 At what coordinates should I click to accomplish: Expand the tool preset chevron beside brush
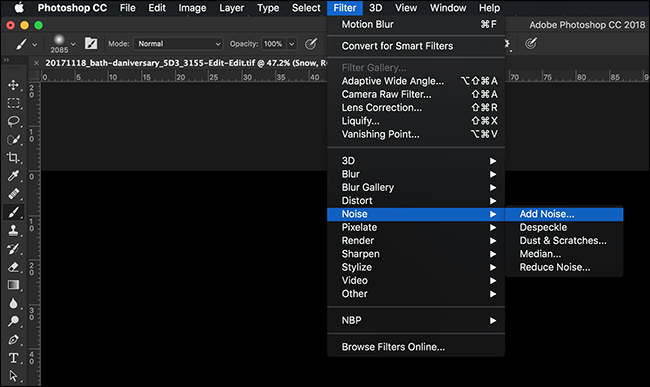coord(35,44)
